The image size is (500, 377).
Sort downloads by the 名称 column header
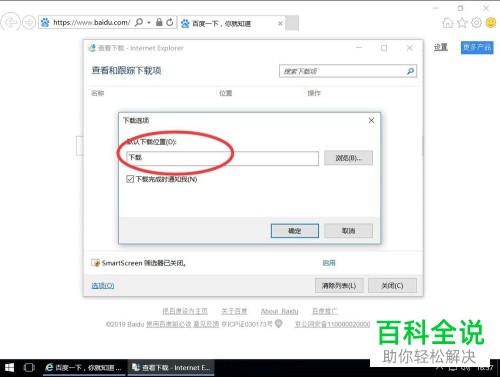coord(98,93)
